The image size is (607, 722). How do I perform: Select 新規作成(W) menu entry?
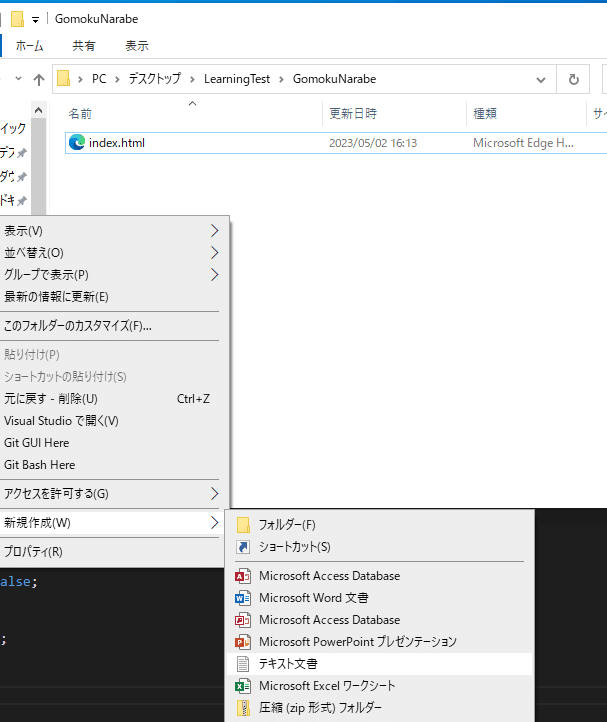point(111,523)
